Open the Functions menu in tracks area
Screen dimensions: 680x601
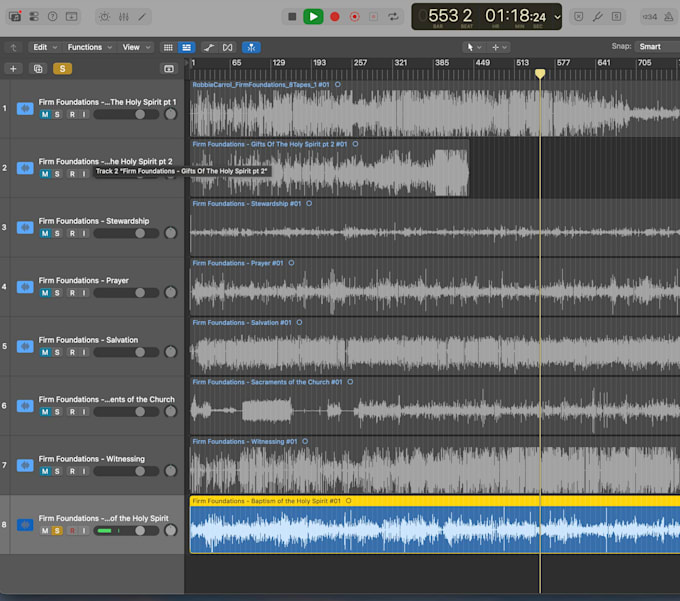tap(89, 47)
